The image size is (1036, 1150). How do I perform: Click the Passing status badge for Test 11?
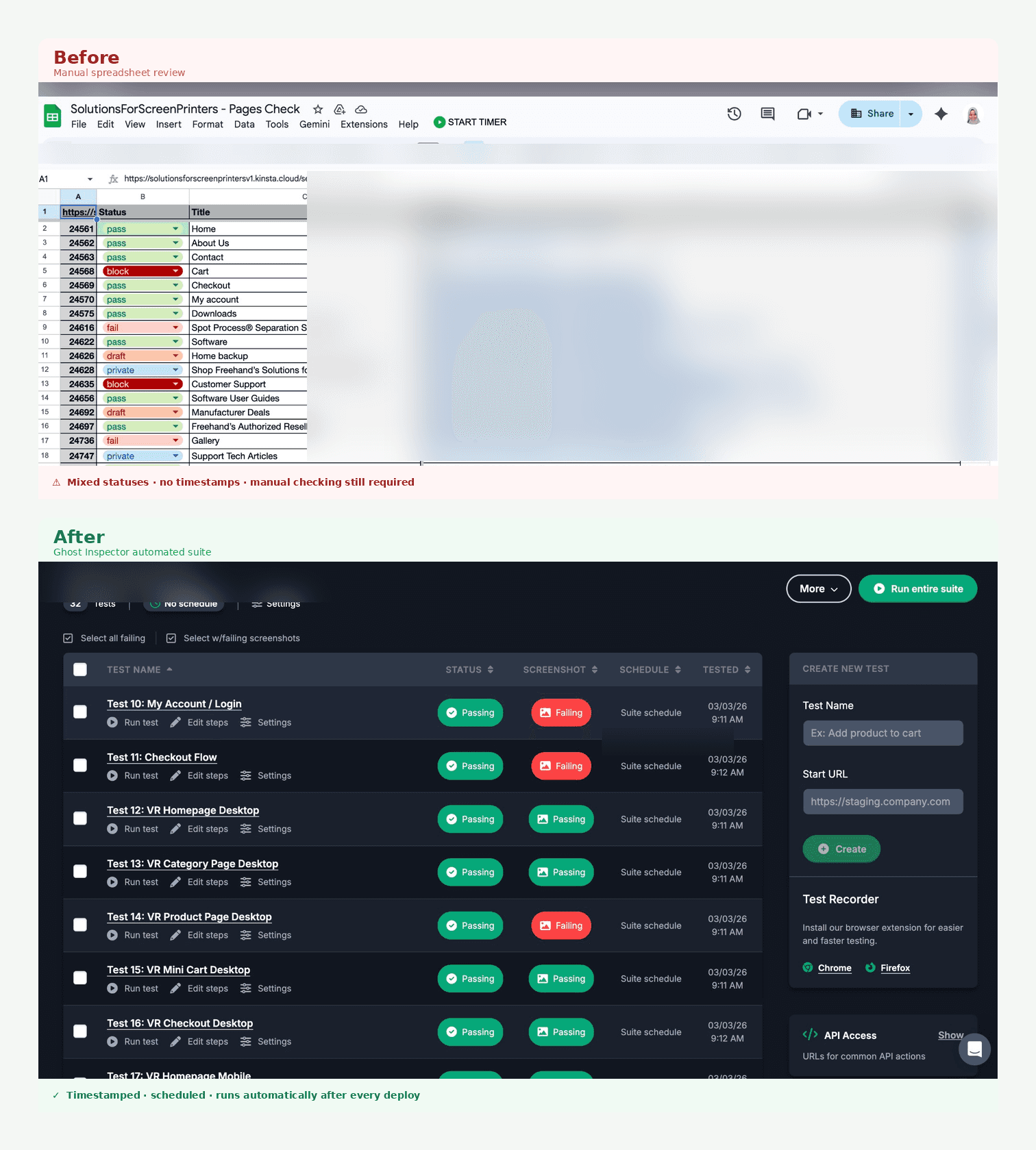[x=470, y=766]
